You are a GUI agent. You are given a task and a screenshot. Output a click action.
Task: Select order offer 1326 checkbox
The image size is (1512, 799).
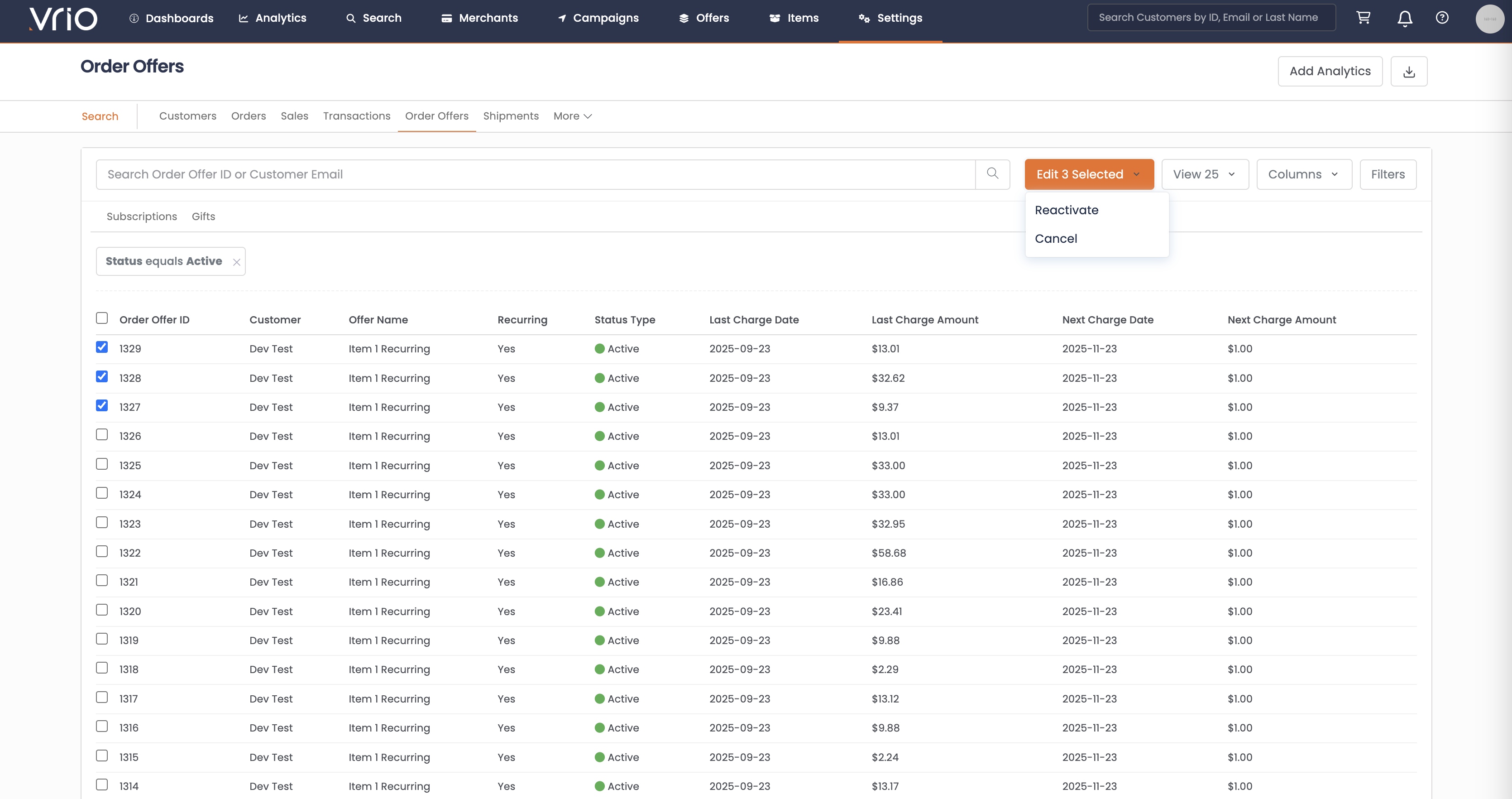tap(102, 435)
